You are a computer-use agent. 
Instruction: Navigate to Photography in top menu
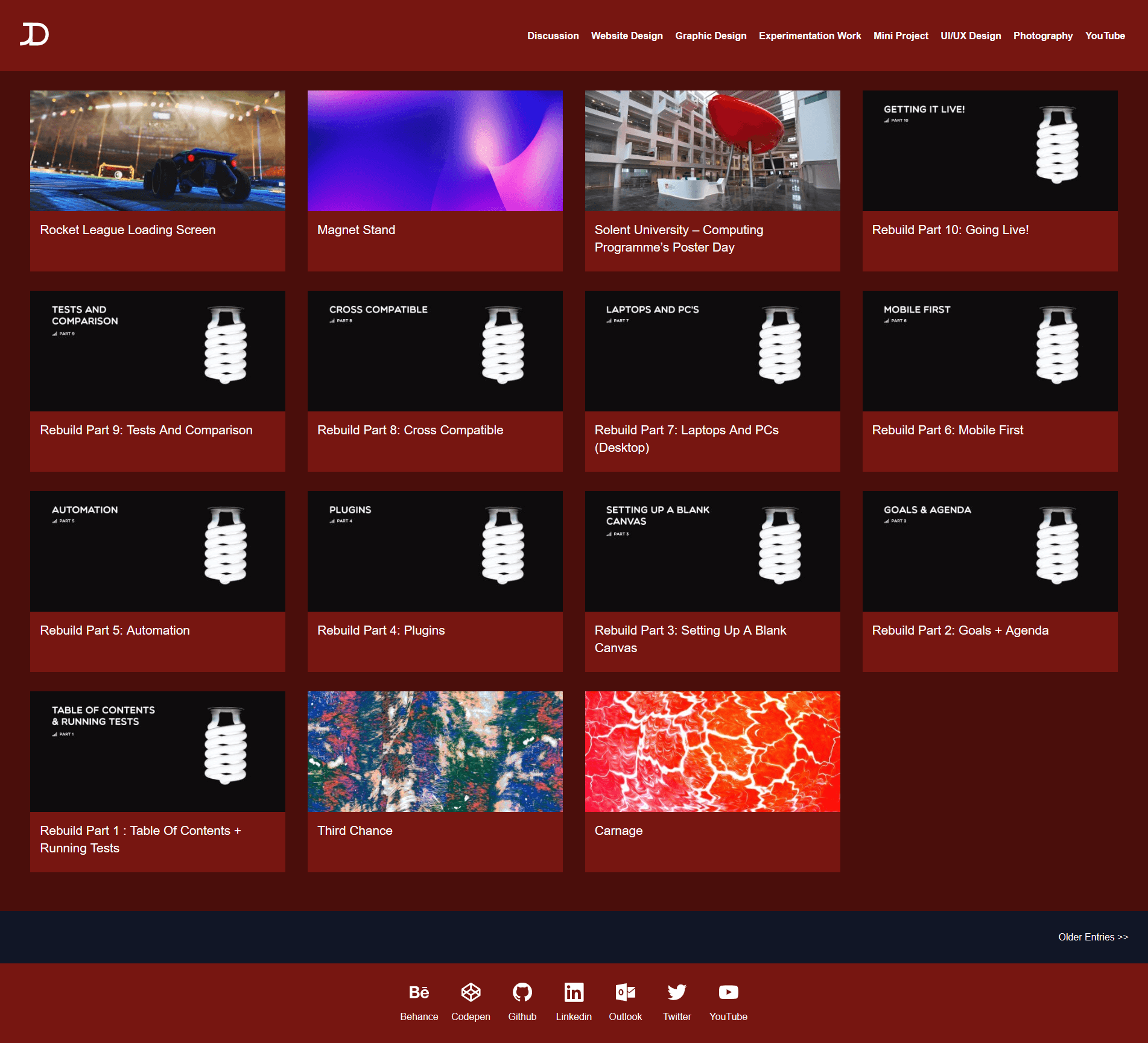[1042, 36]
